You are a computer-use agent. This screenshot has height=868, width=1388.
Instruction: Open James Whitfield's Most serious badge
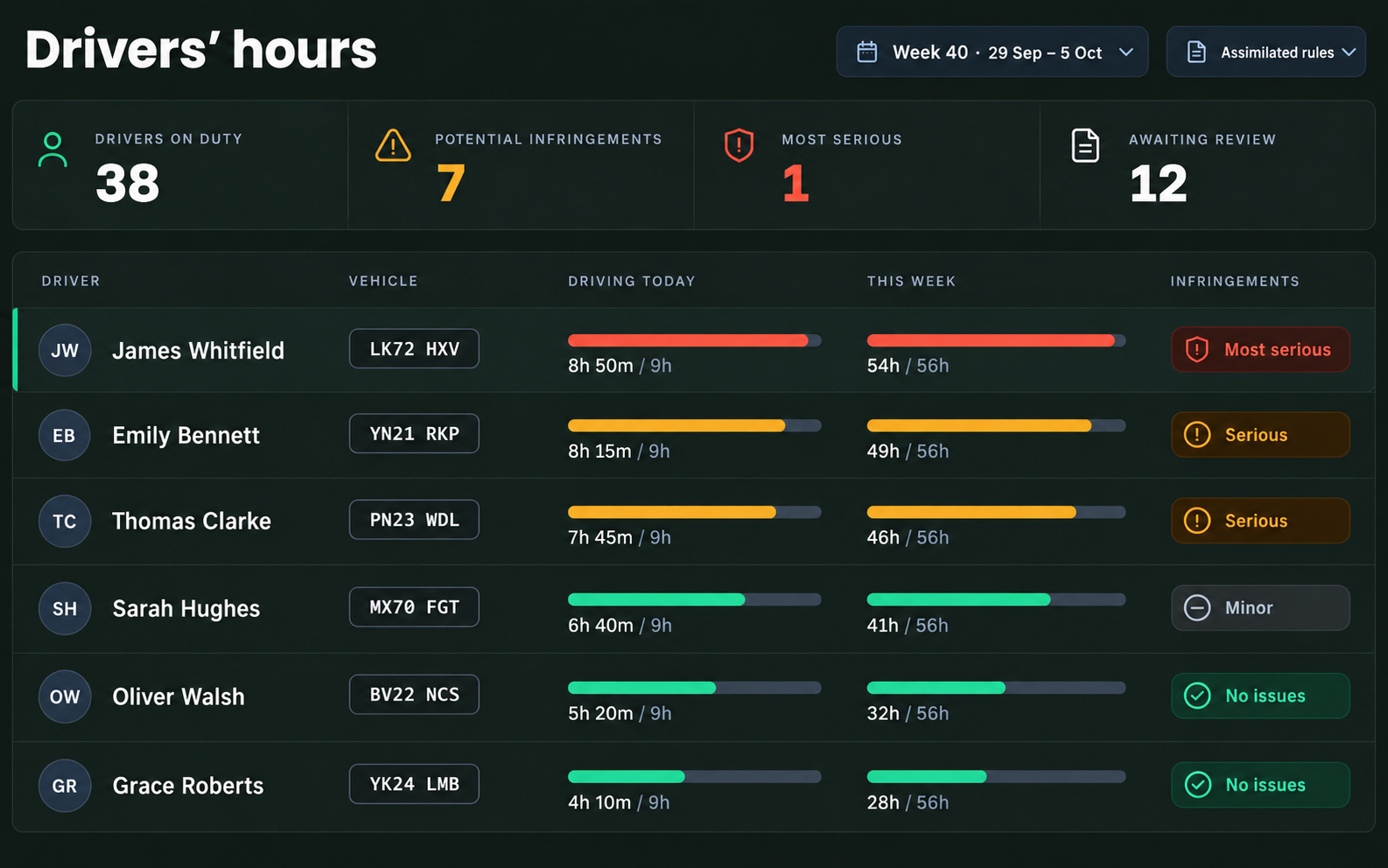[1260, 349]
